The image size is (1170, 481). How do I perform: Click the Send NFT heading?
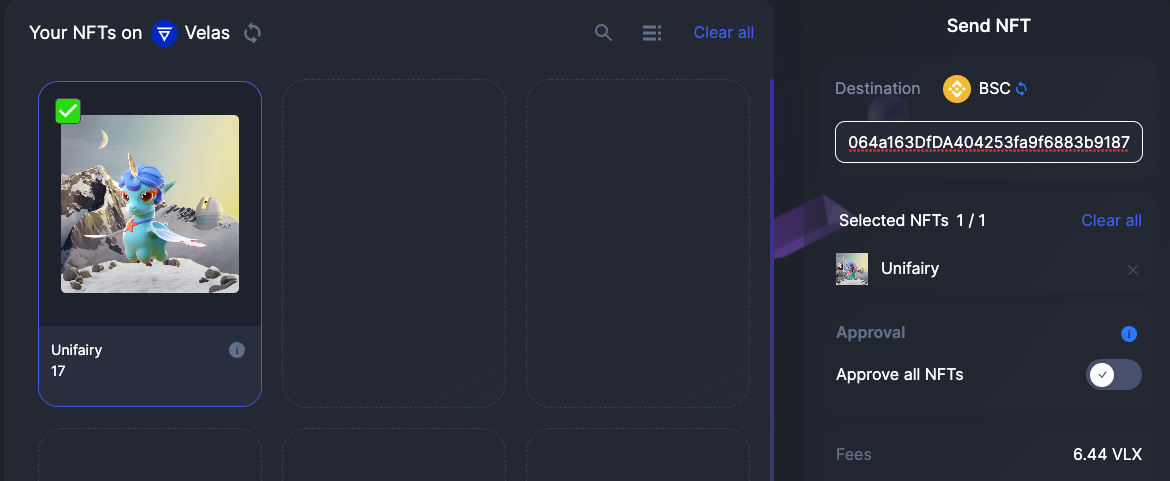988,25
